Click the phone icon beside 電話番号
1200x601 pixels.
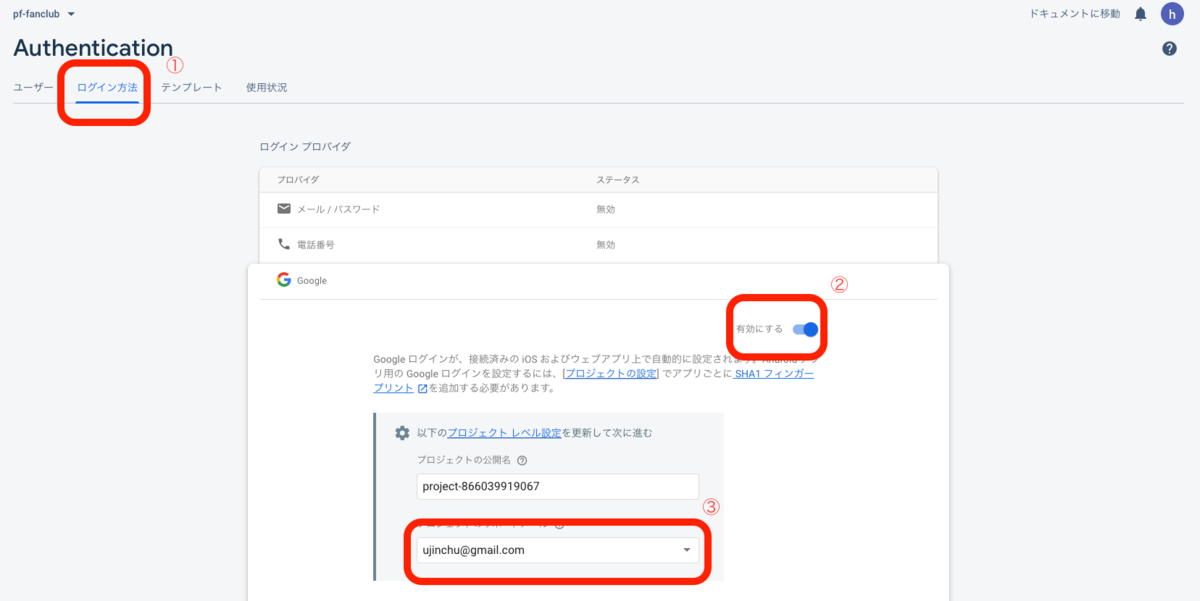(x=284, y=244)
